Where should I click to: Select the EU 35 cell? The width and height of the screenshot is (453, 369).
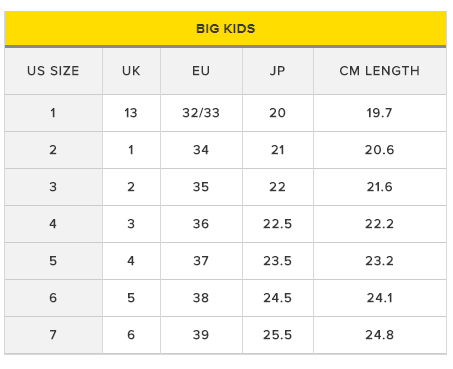point(201,187)
